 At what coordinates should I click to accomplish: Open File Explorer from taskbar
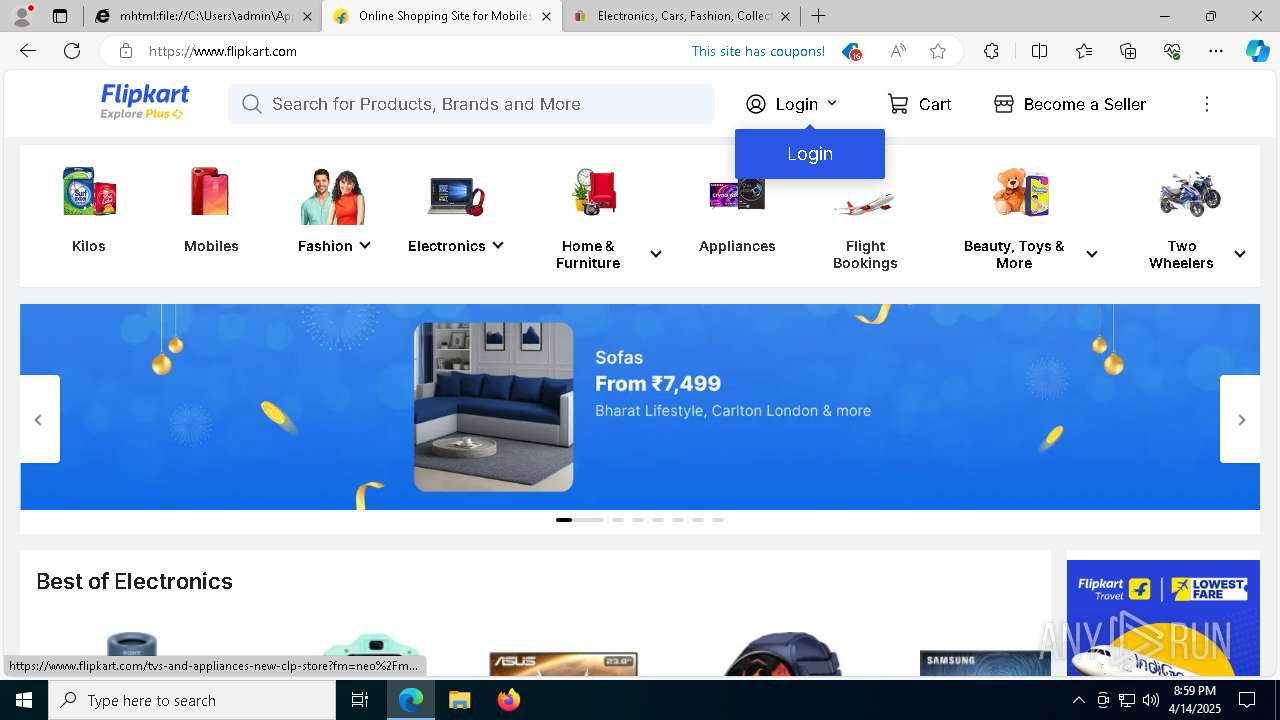tap(459, 700)
